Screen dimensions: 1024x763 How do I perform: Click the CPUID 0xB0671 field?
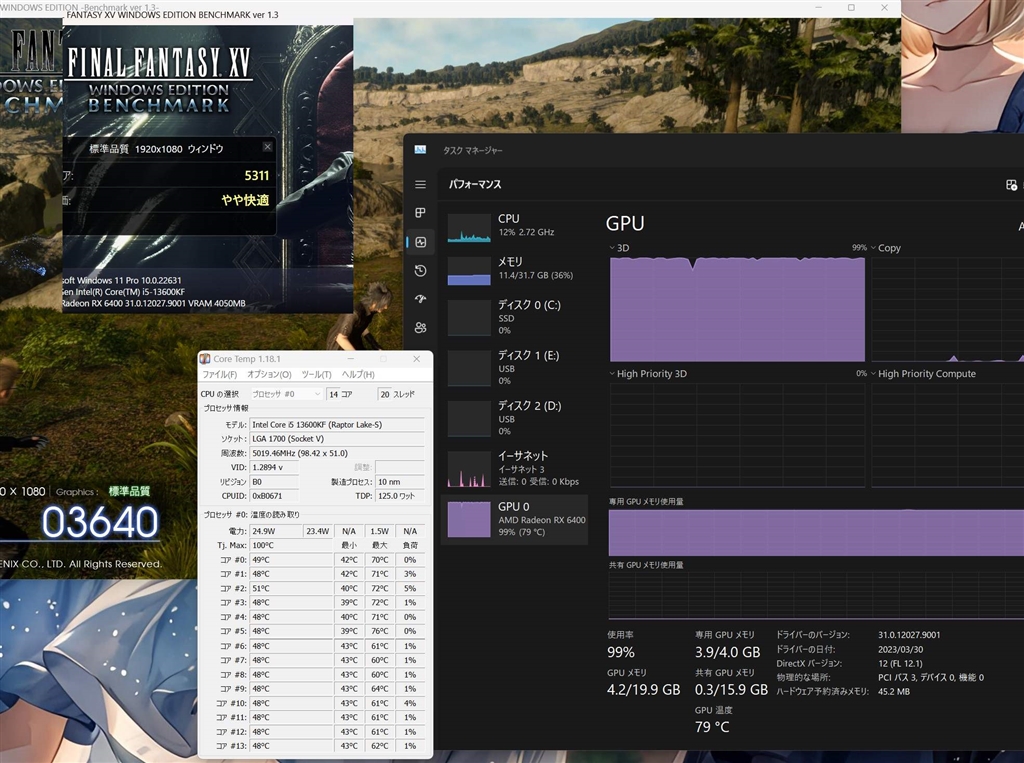click(x=274, y=496)
